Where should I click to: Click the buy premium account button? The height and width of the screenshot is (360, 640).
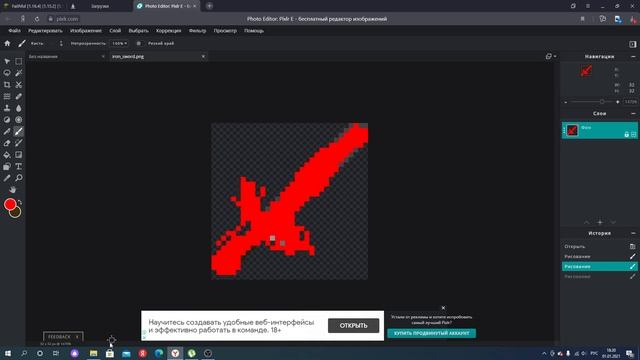[431, 333]
